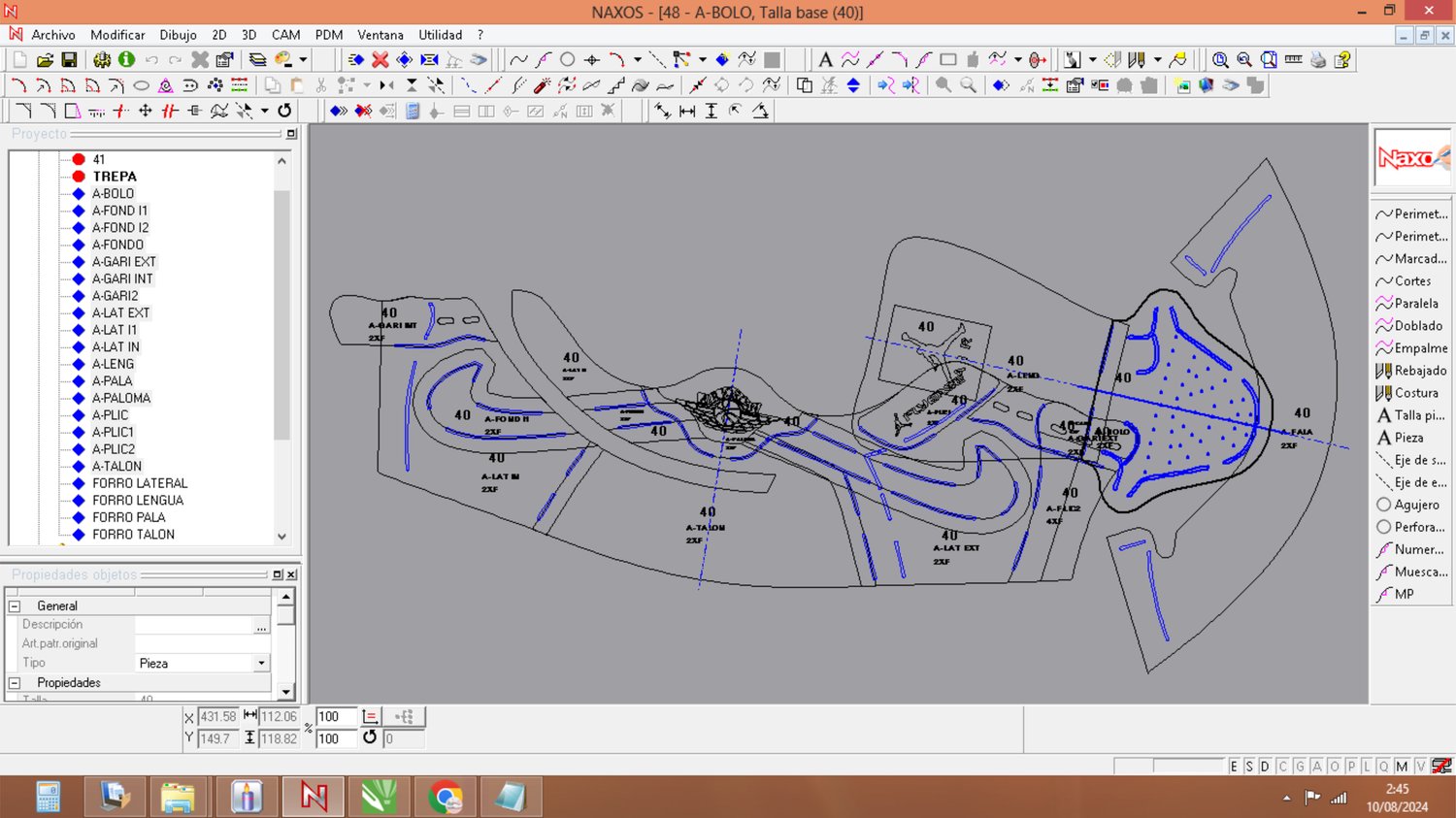1456x818 pixels.
Task: Click the save floppy disk icon
Action: click(x=69, y=60)
